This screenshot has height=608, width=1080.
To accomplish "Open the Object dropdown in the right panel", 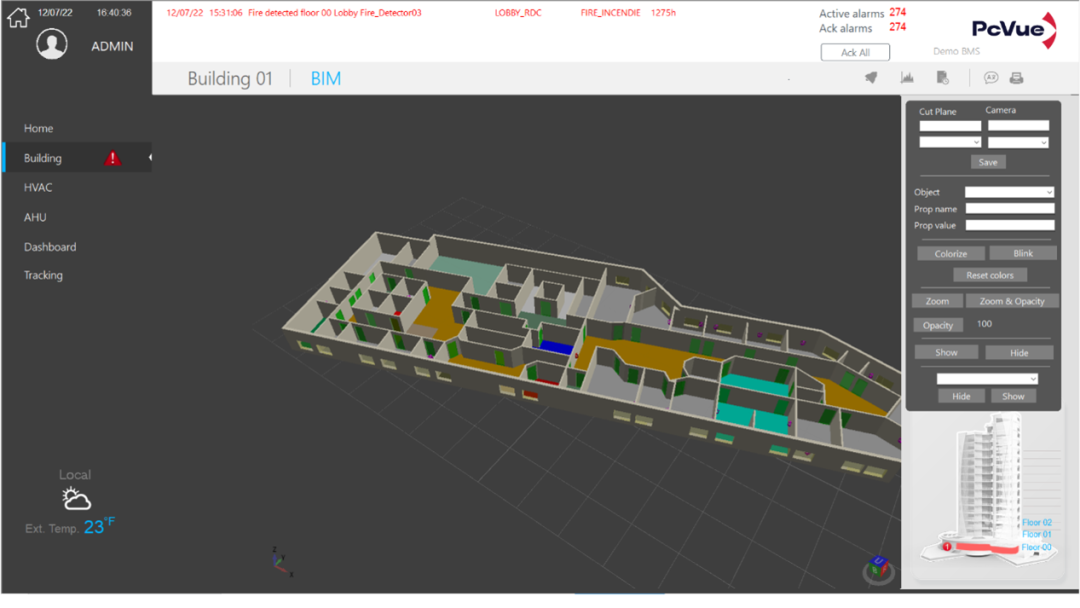I will pyautogui.click(x=1009, y=192).
